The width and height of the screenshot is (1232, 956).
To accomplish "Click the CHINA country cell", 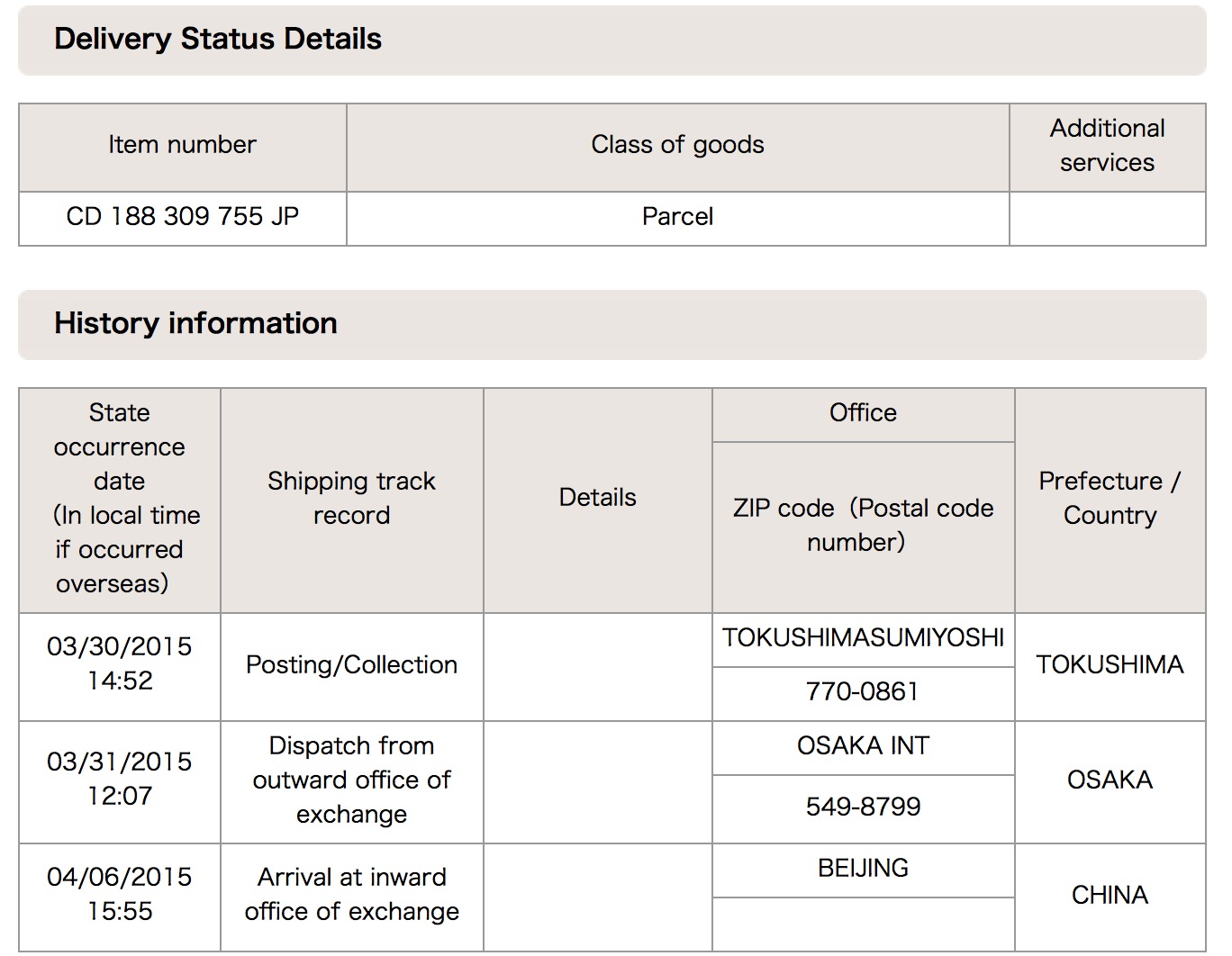I will point(1110,895).
